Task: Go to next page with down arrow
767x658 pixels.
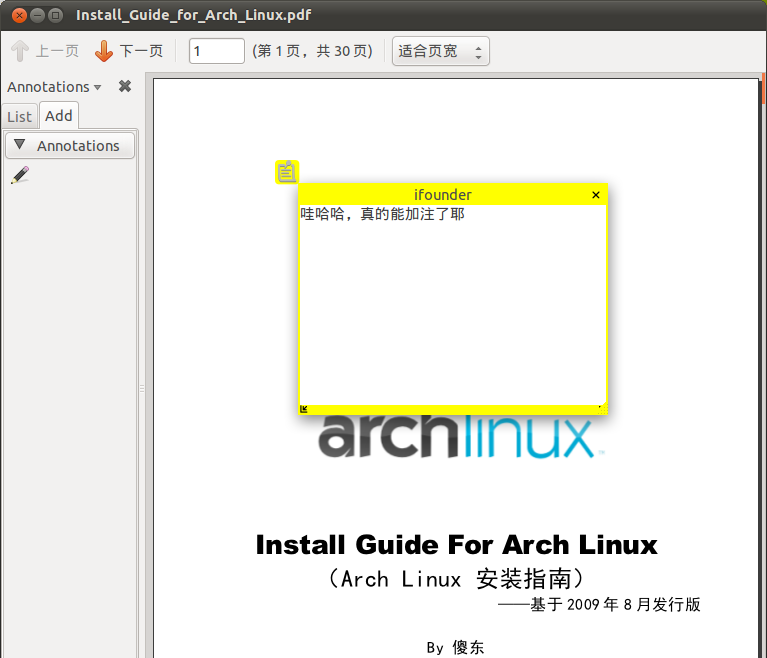Action: (104, 51)
